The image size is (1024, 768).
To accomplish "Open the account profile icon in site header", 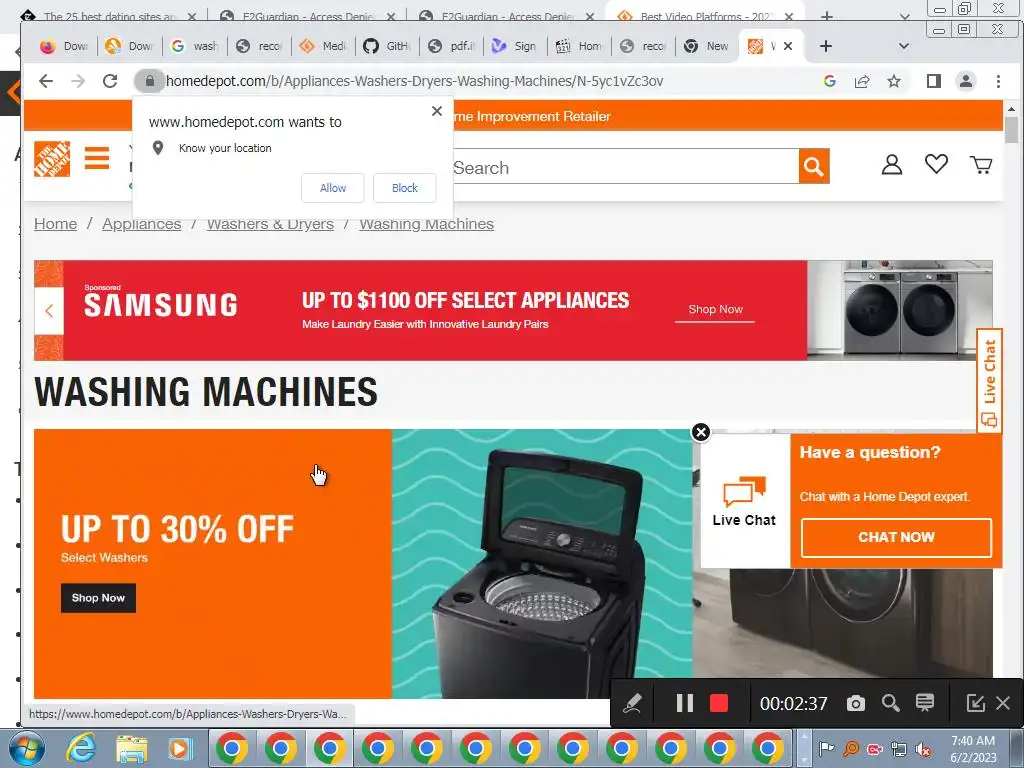I will (x=891, y=165).
